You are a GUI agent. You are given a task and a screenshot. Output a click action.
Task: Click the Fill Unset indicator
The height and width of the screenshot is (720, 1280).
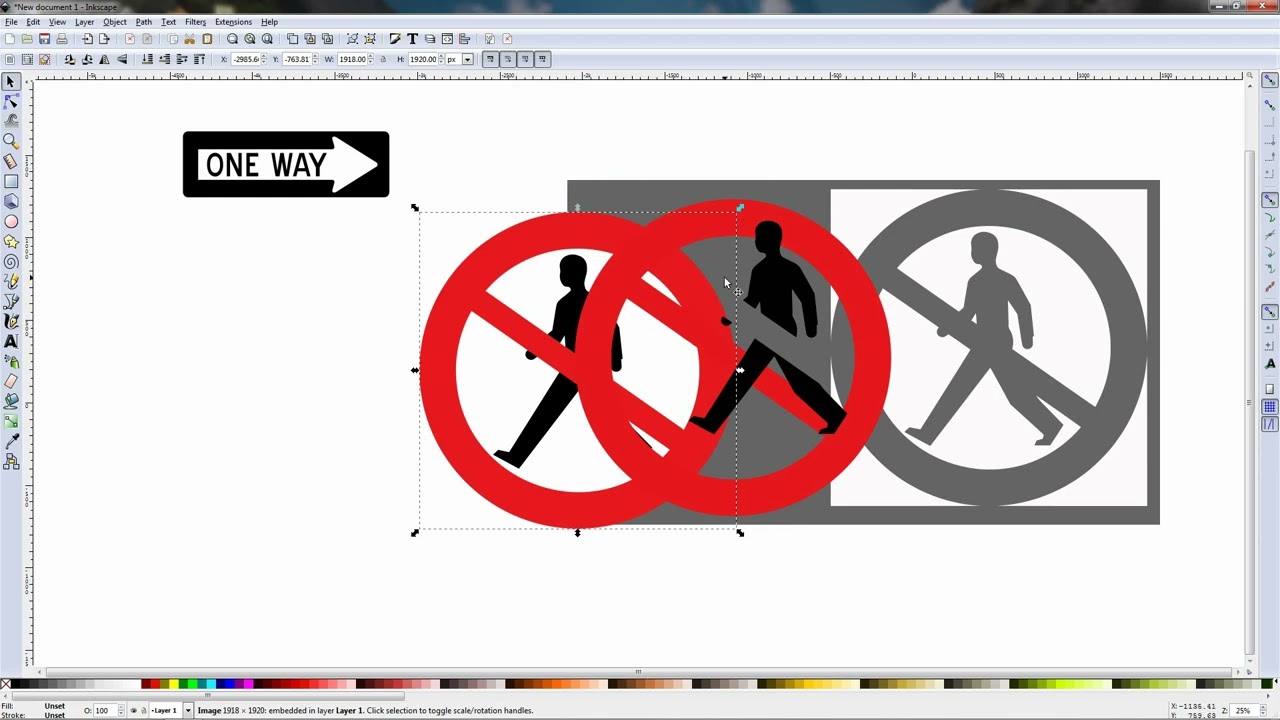[x=54, y=706]
